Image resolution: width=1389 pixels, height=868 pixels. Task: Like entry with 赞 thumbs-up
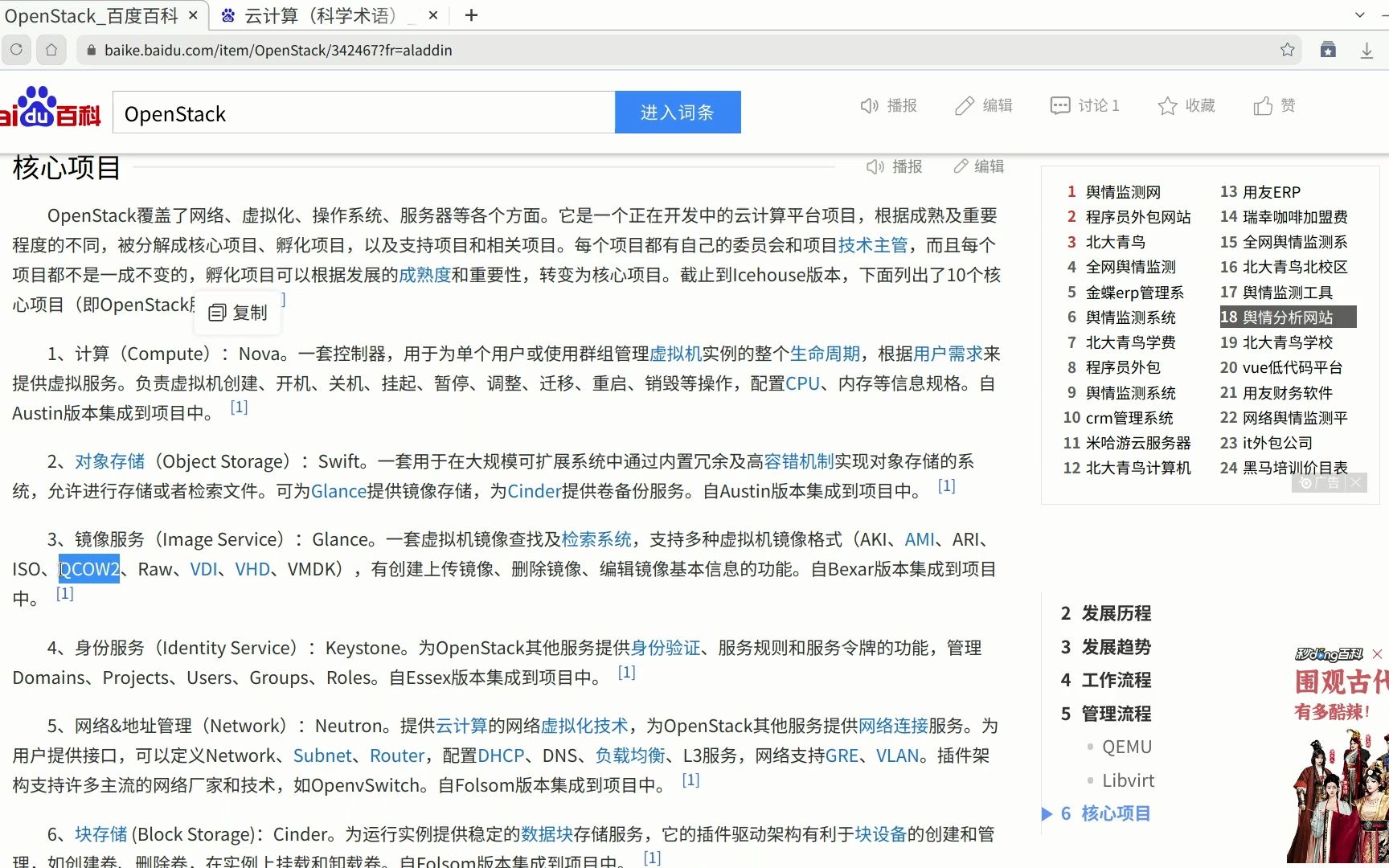[1275, 105]
